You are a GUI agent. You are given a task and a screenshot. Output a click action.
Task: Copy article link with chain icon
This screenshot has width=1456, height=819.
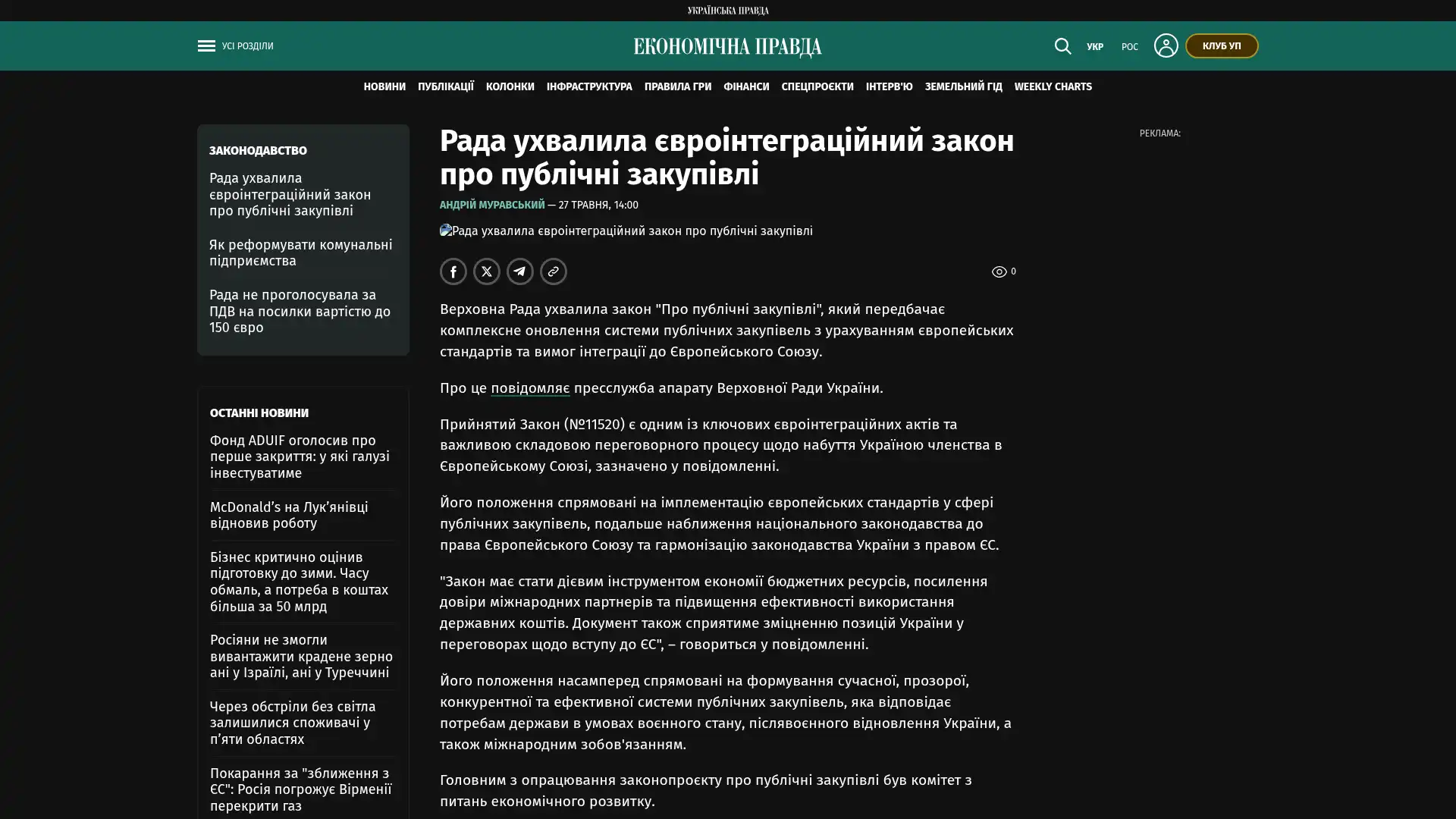pyautogui.click(x=554, y=271)
